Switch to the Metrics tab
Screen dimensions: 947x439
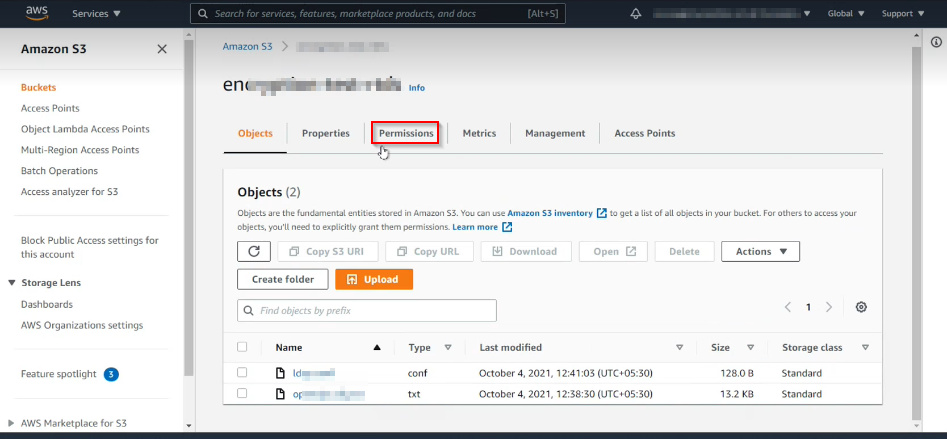click(x=479, y=133)
